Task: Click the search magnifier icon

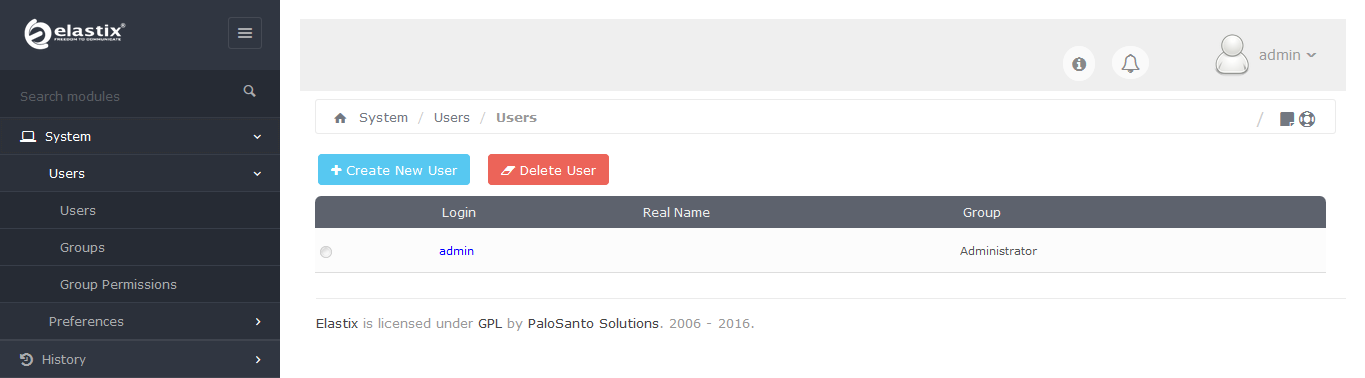Action: click(x=250, y=91)
